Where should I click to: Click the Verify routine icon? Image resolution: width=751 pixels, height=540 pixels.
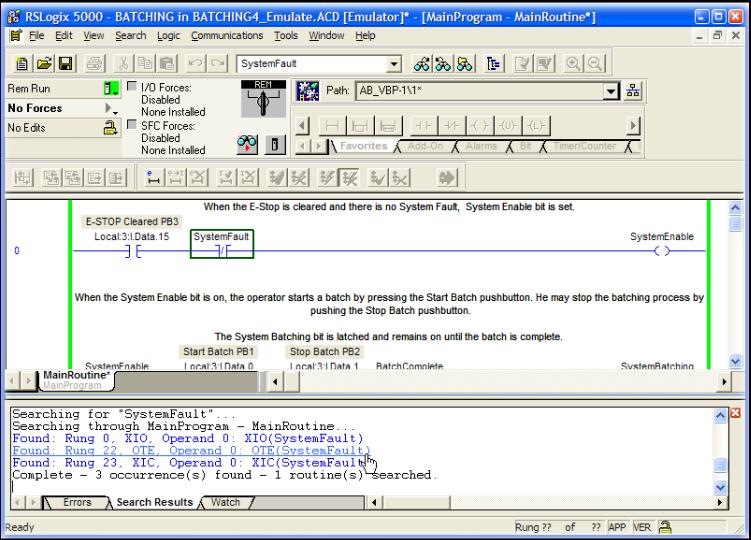click(x=523, y=63)
